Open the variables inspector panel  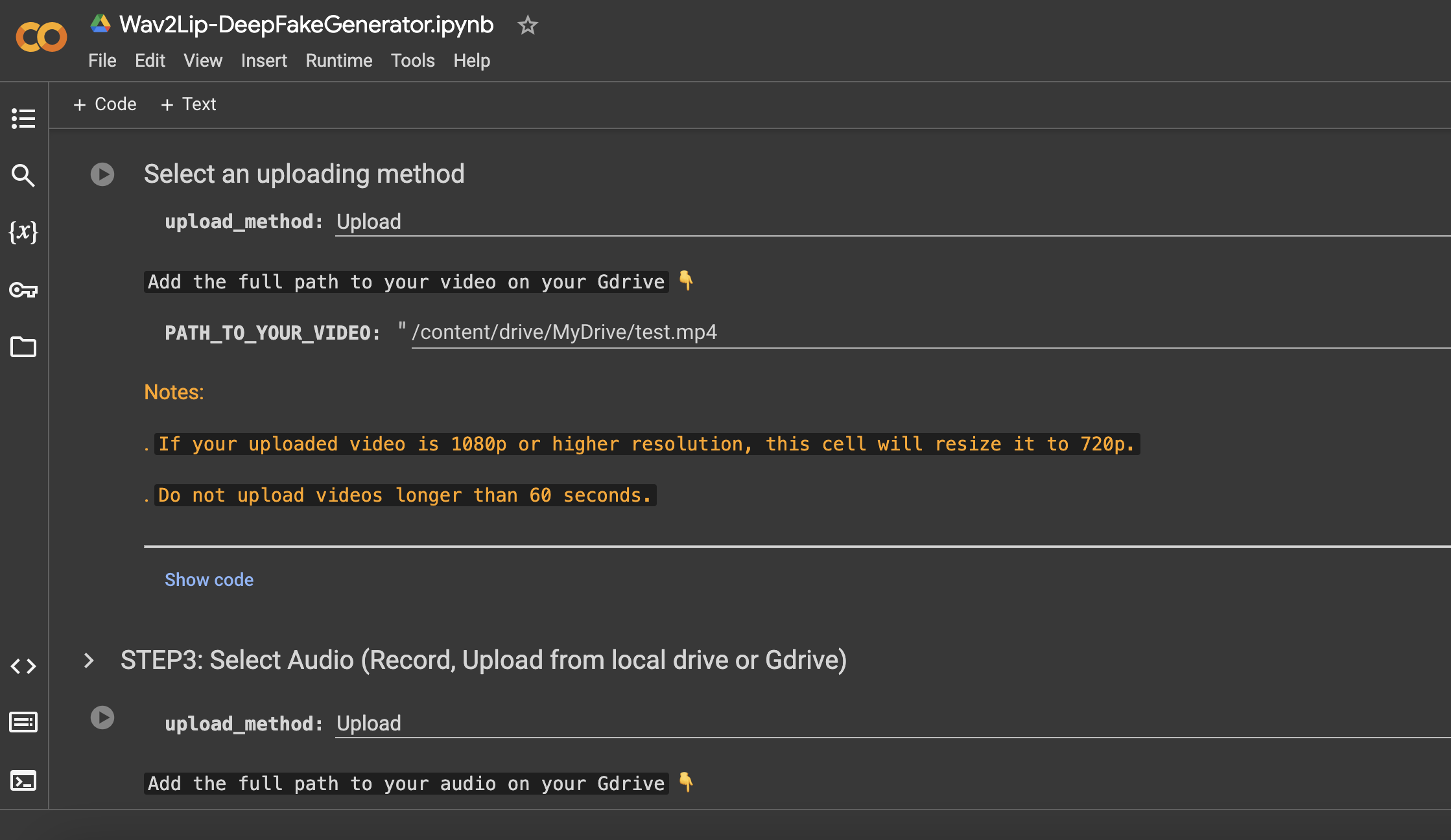23,232
